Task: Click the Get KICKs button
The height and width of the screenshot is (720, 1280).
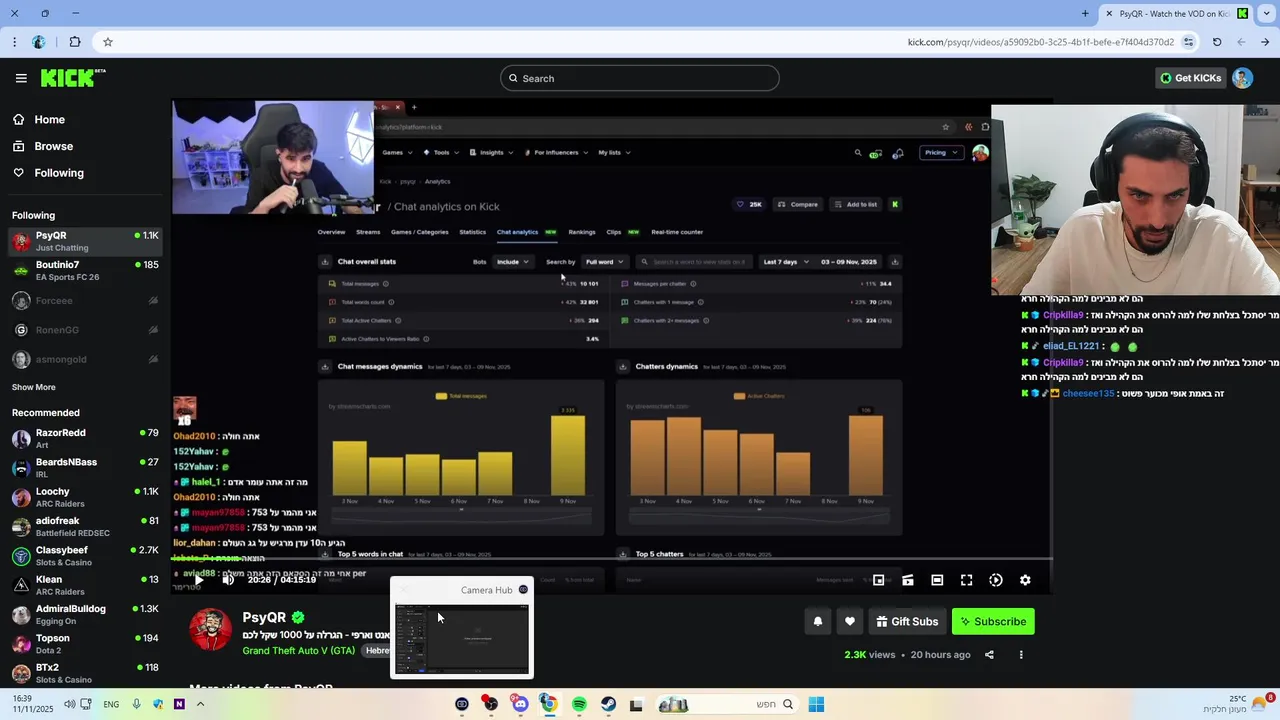Action: [1190, 78]
